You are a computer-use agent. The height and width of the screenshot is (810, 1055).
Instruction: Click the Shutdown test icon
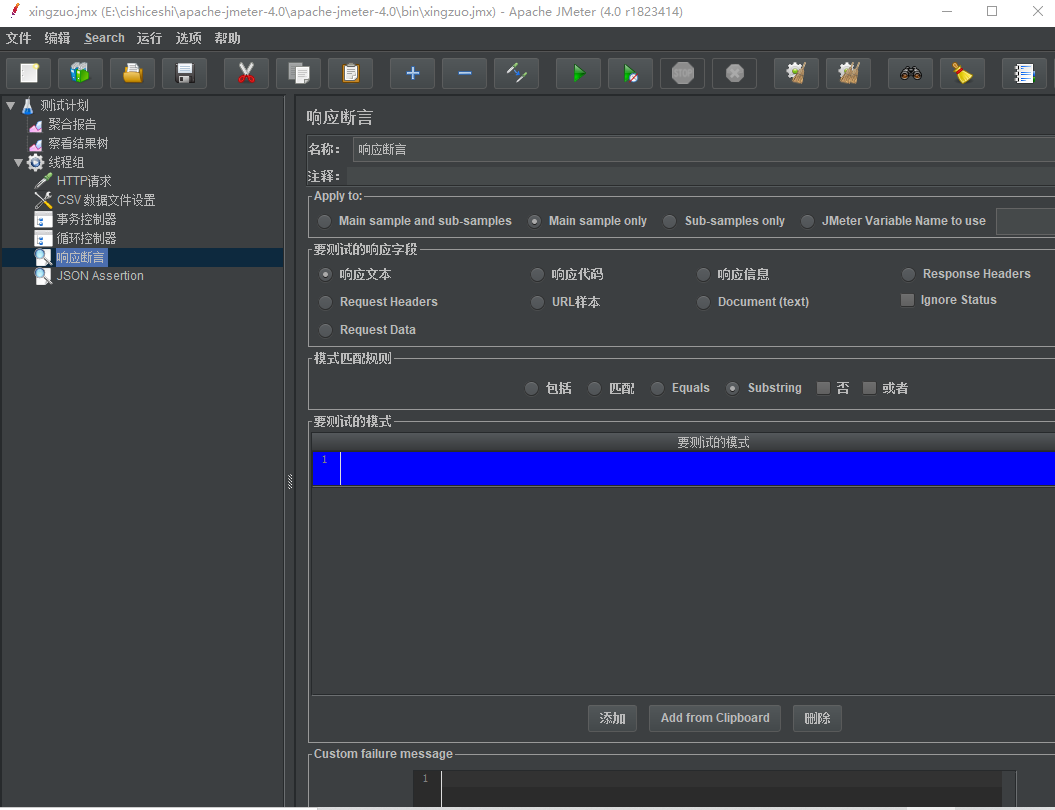coord(734,73)
